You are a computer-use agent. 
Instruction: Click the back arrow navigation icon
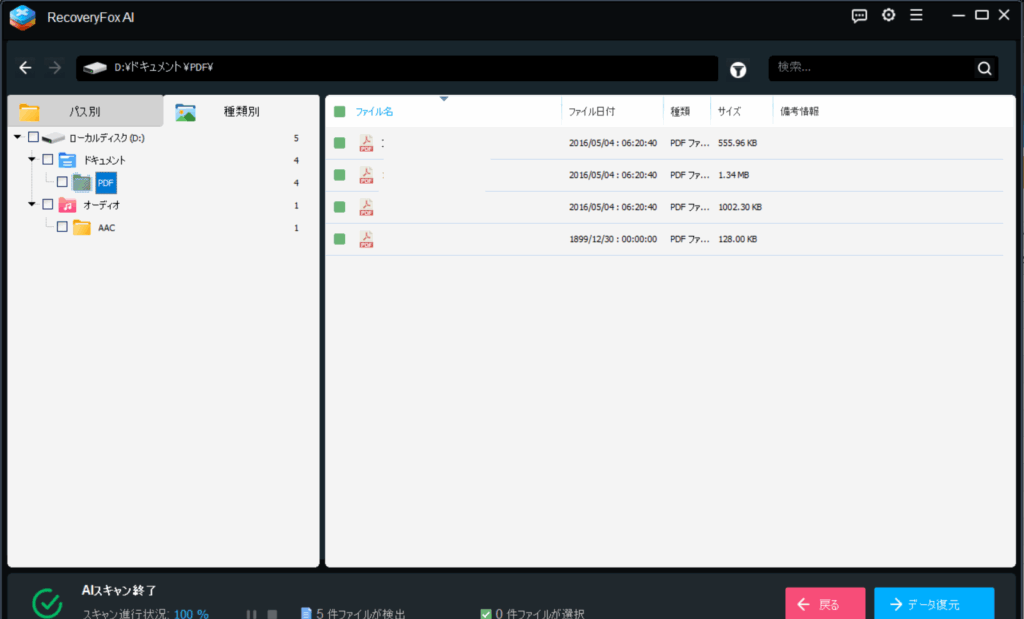tap(26, 68)
